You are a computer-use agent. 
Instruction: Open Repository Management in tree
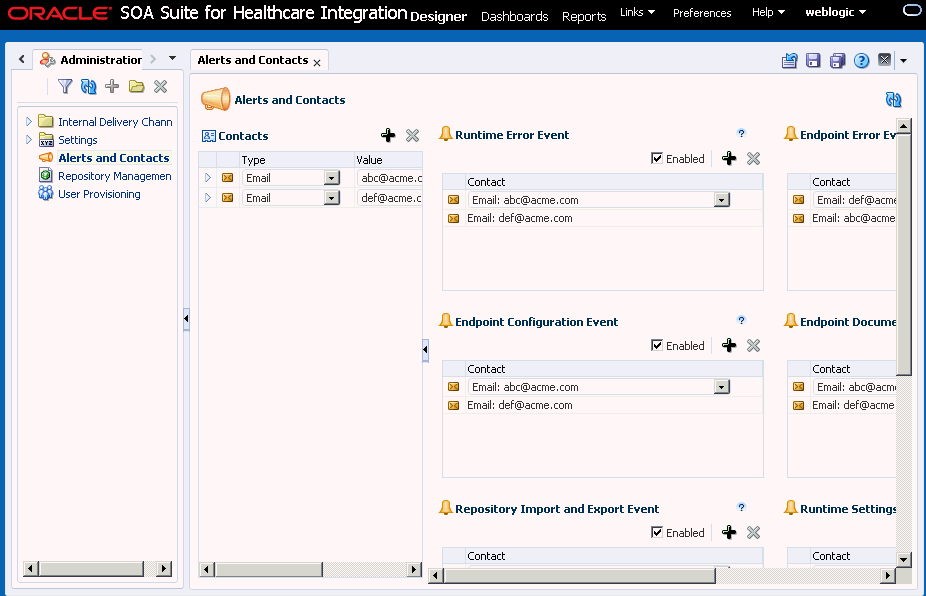(115, 176)
